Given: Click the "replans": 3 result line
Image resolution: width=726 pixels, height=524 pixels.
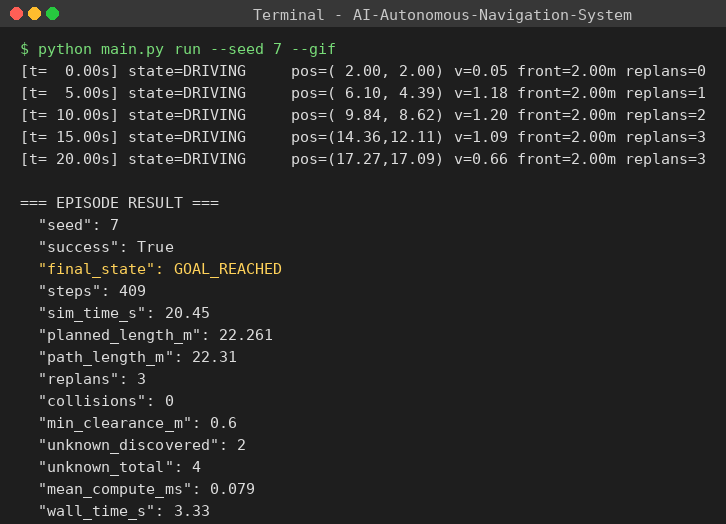Looking at the screenshot, I should click(92, 379).
